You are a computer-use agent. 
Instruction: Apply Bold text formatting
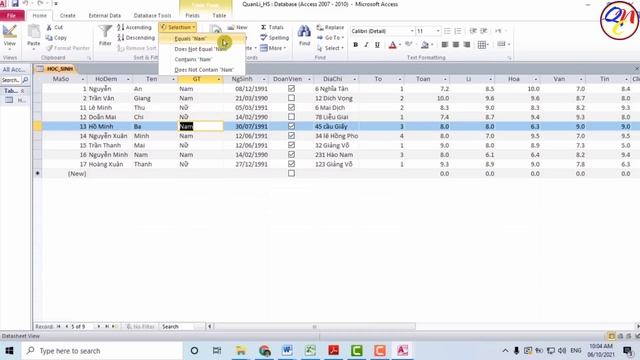click(x=356, y=44)
